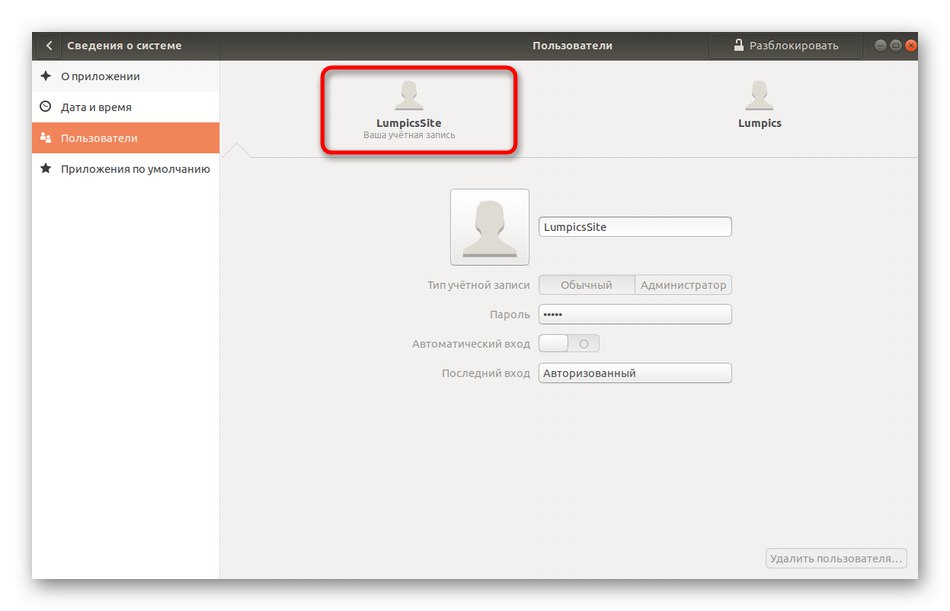Screen dimensions: 950x611
Task: Click the star icon beside Приложения по умолчанию
Action: click(x=45, y=169)
